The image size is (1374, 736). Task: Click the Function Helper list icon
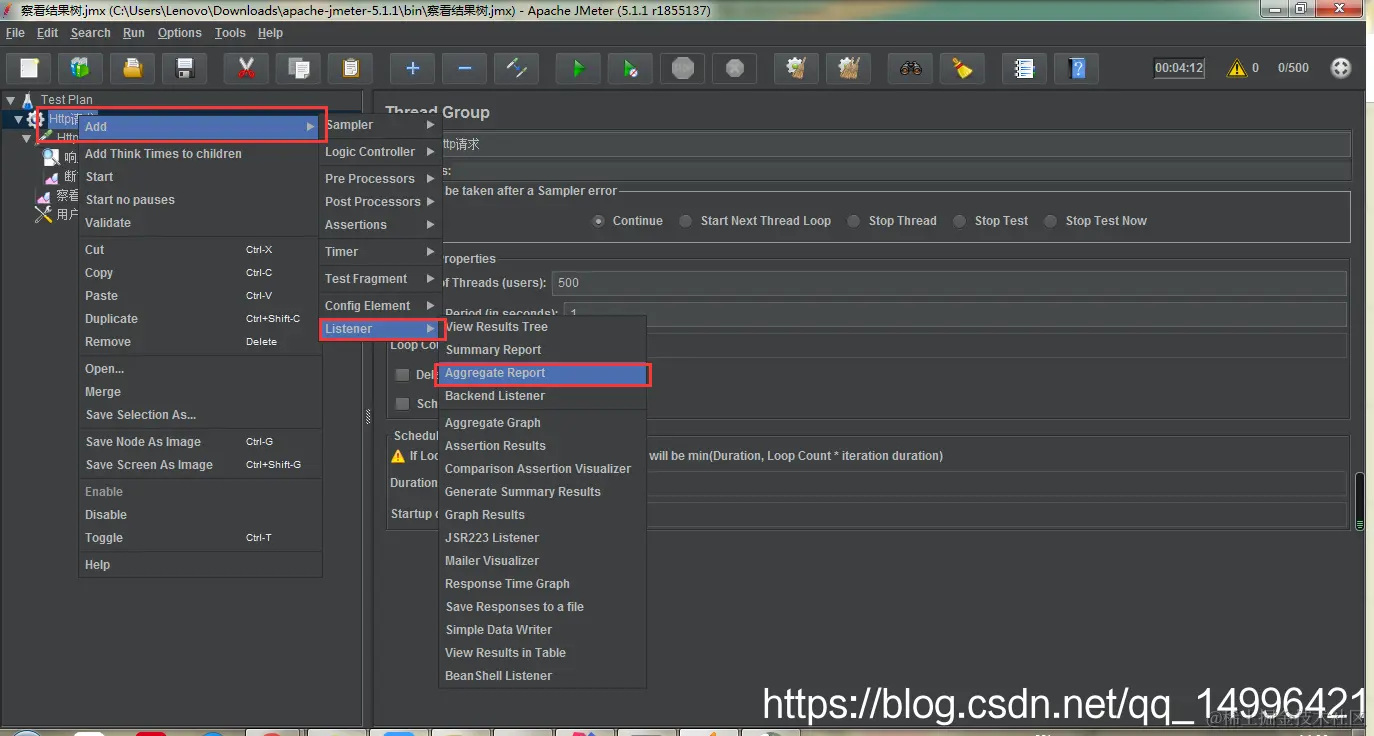click(1024, 68)
